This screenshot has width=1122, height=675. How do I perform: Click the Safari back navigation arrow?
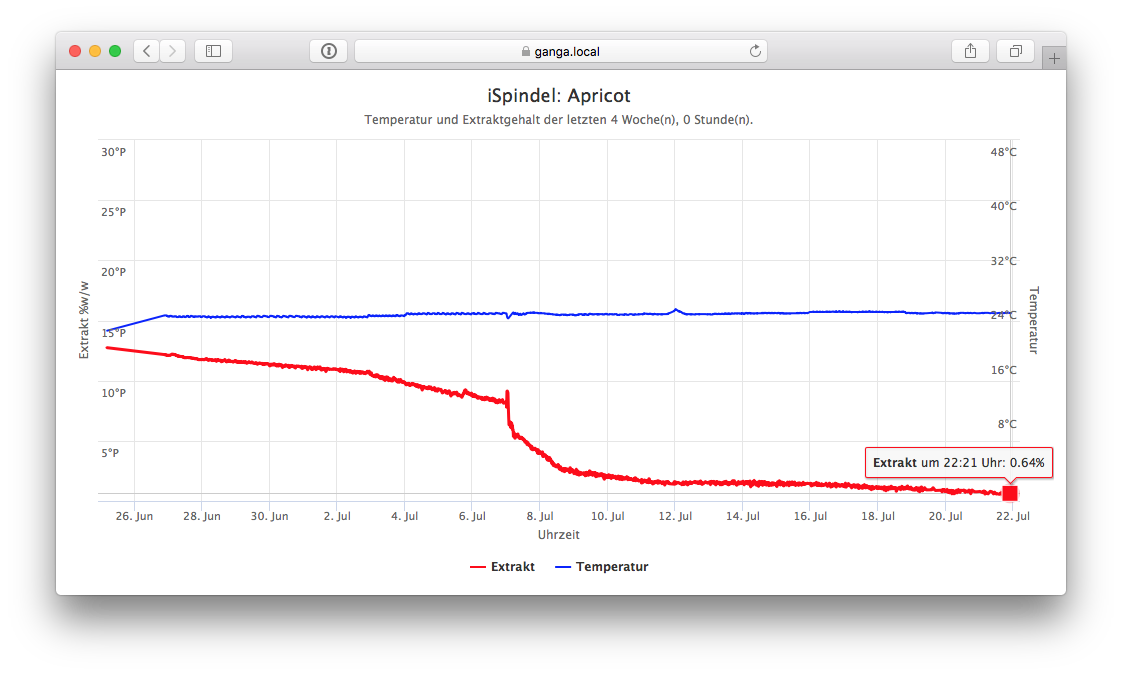click(x=147, y=51)
